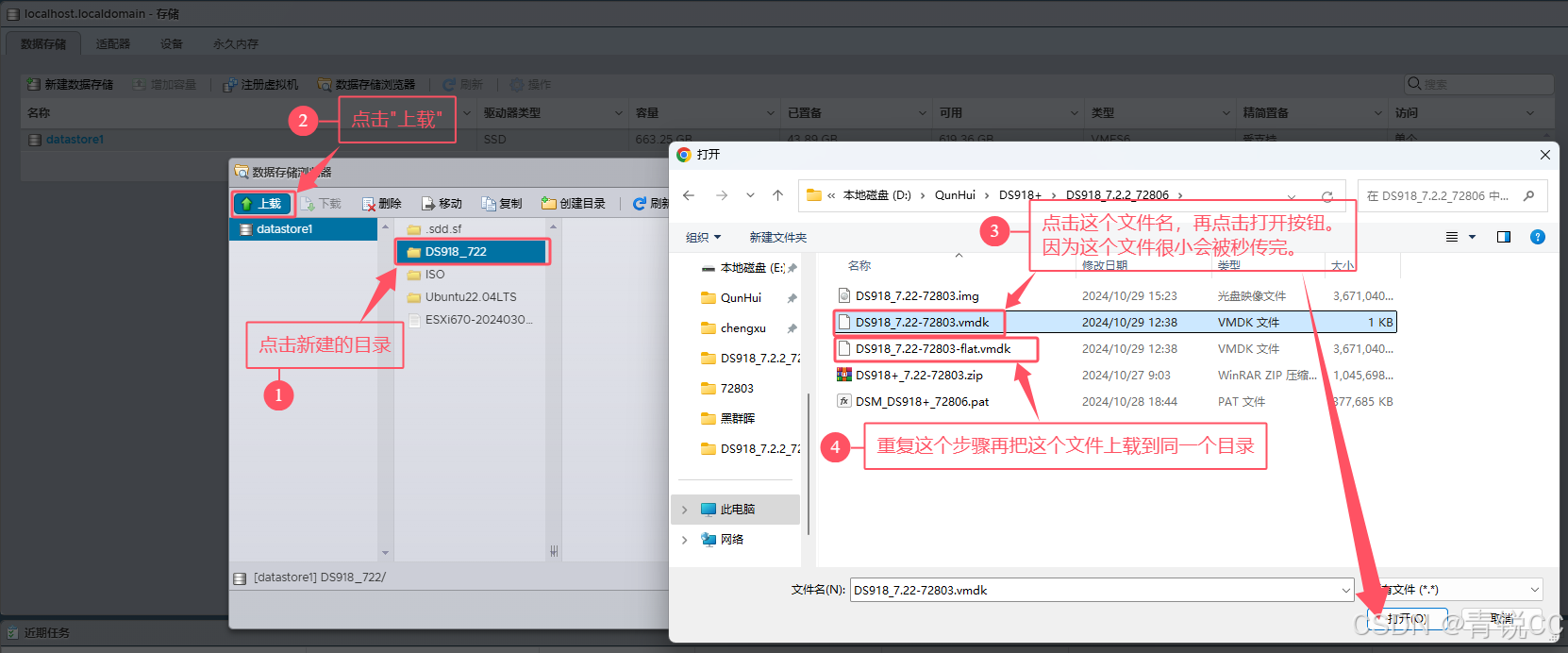Image resolution: width=1568 pixels, height=653 pixels.
Task: Click QunHui in the address breadcrumb
Action: coord(955,195)
